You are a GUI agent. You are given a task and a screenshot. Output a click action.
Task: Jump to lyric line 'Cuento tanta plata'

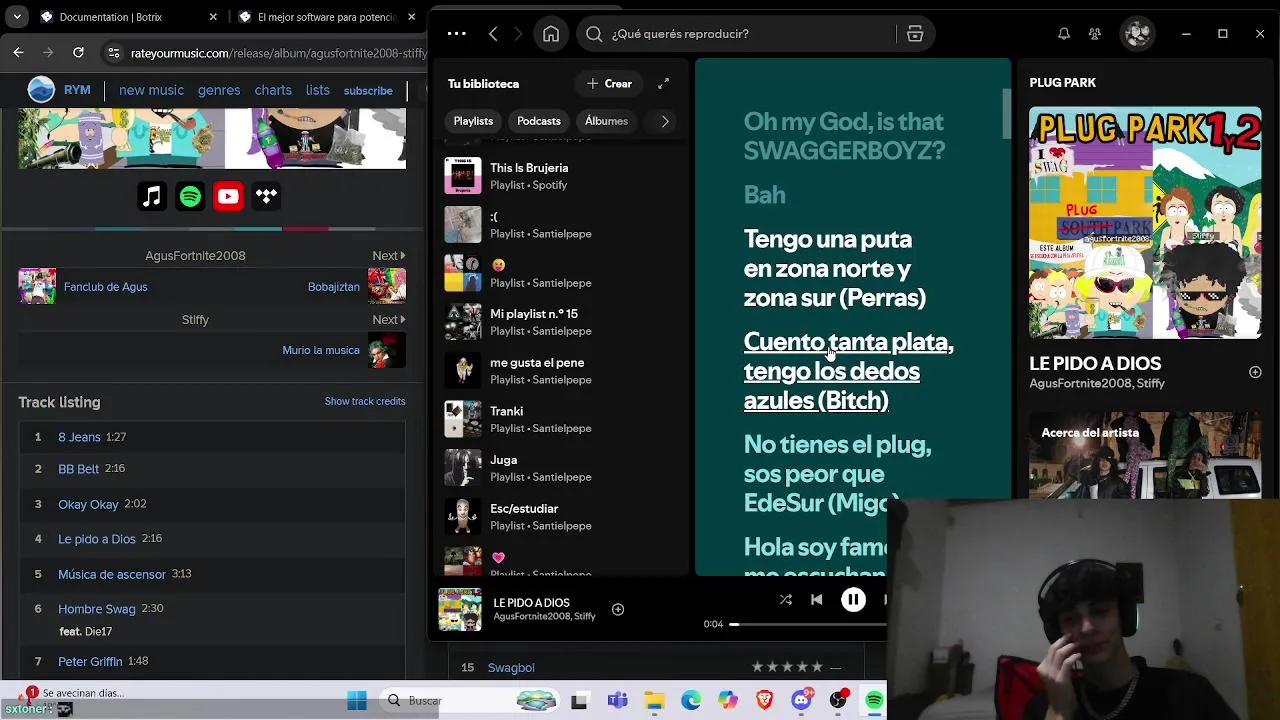[x=848, y=371]
